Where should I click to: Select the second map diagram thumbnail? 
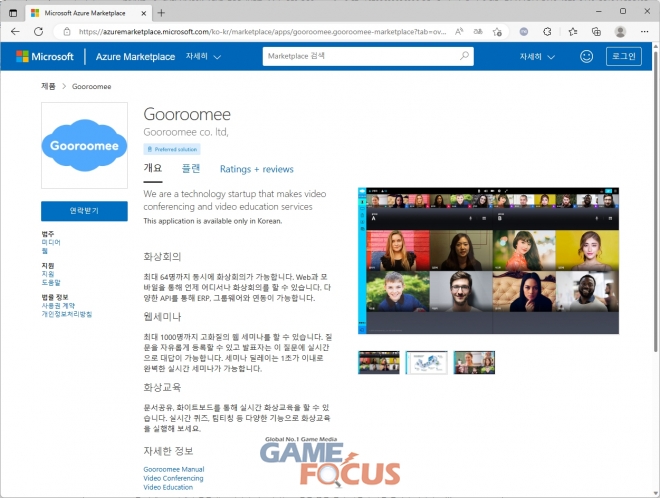(426, 362)
